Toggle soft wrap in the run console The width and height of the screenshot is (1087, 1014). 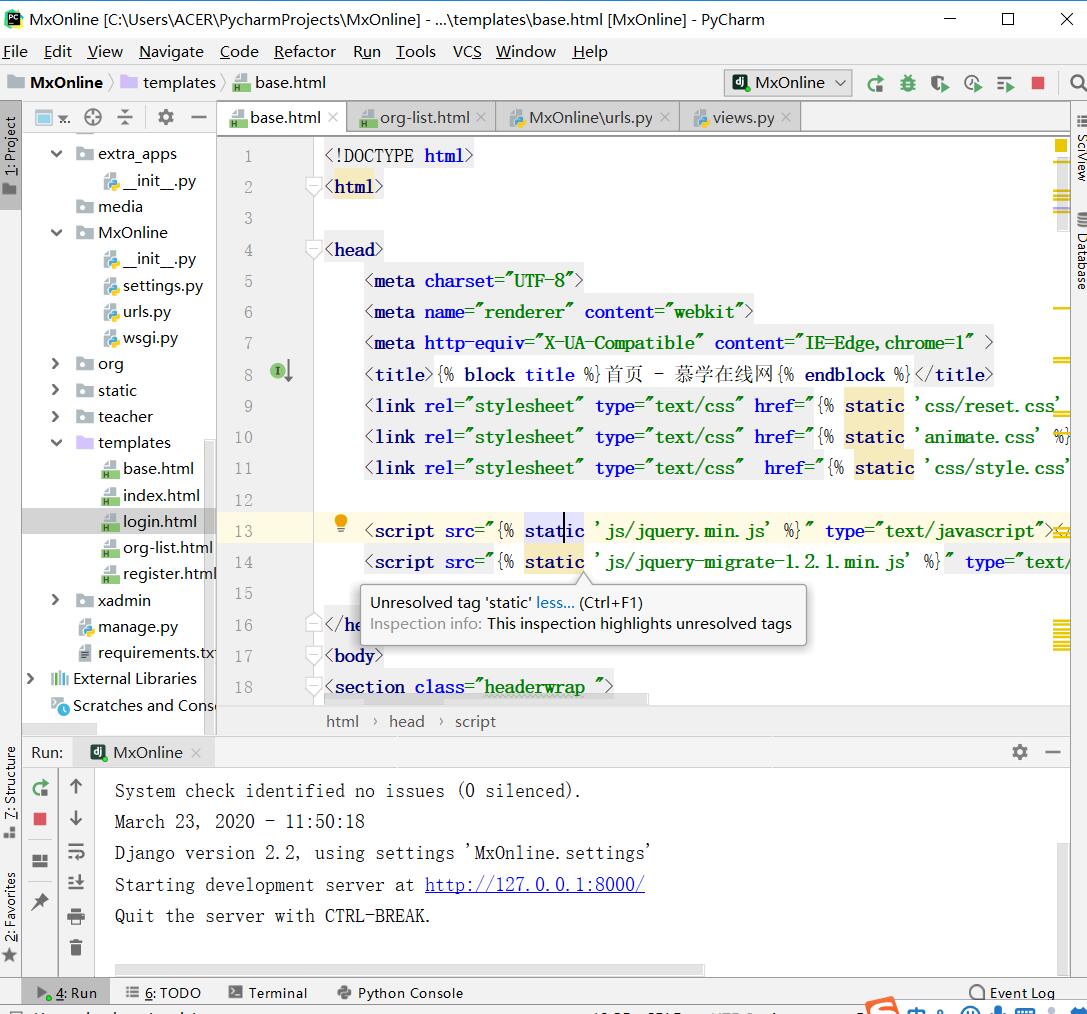[76, 851]
